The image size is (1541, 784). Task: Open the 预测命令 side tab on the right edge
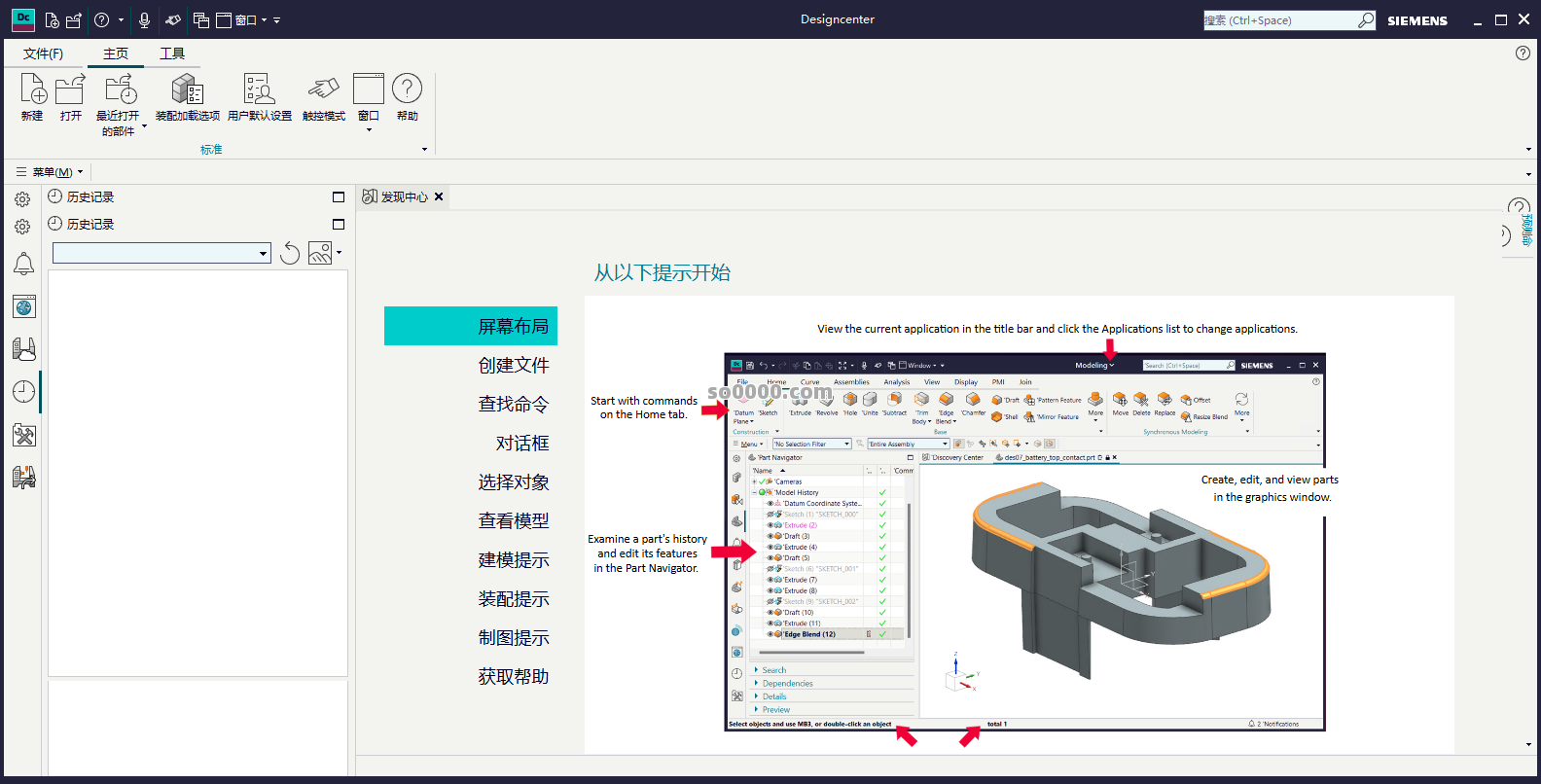1527,230
